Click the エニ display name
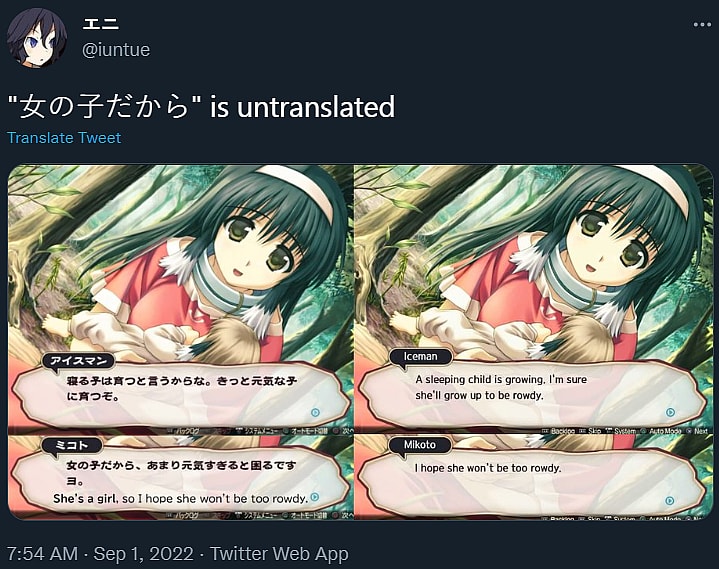 tap(100, 24)
